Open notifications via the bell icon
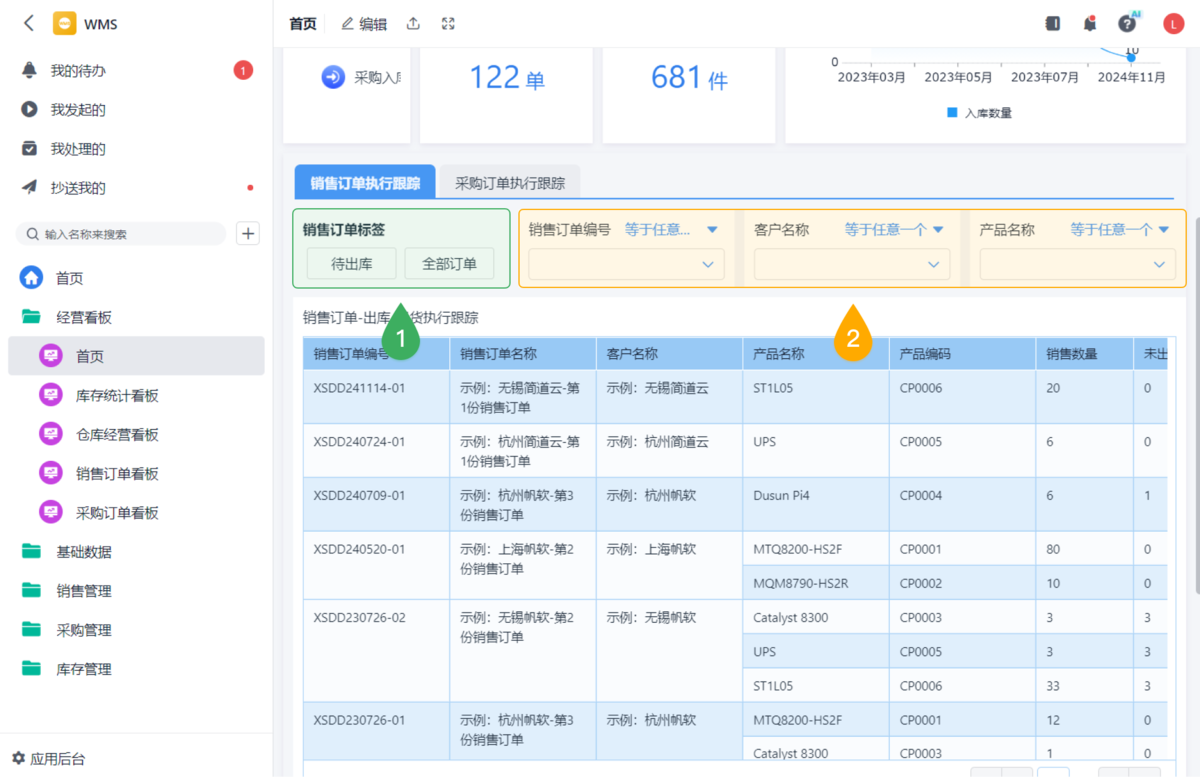 point(1090,22)
